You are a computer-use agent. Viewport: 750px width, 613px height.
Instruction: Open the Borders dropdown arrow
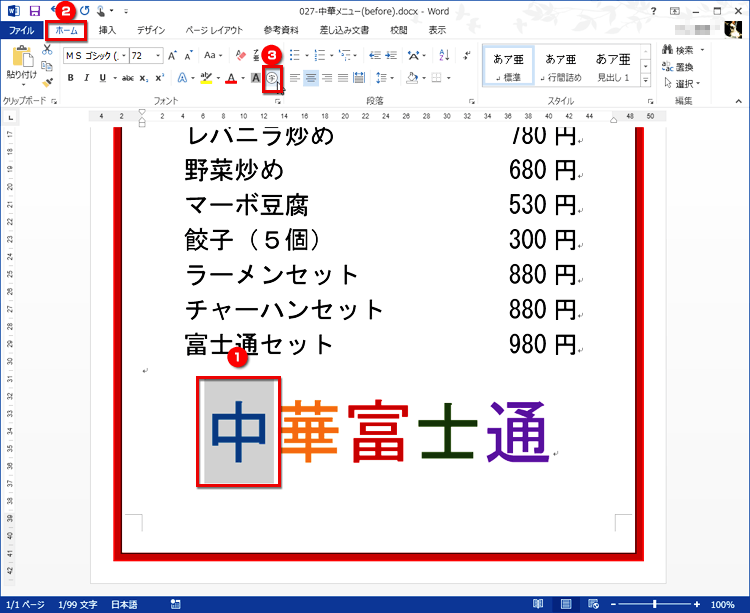448,78
